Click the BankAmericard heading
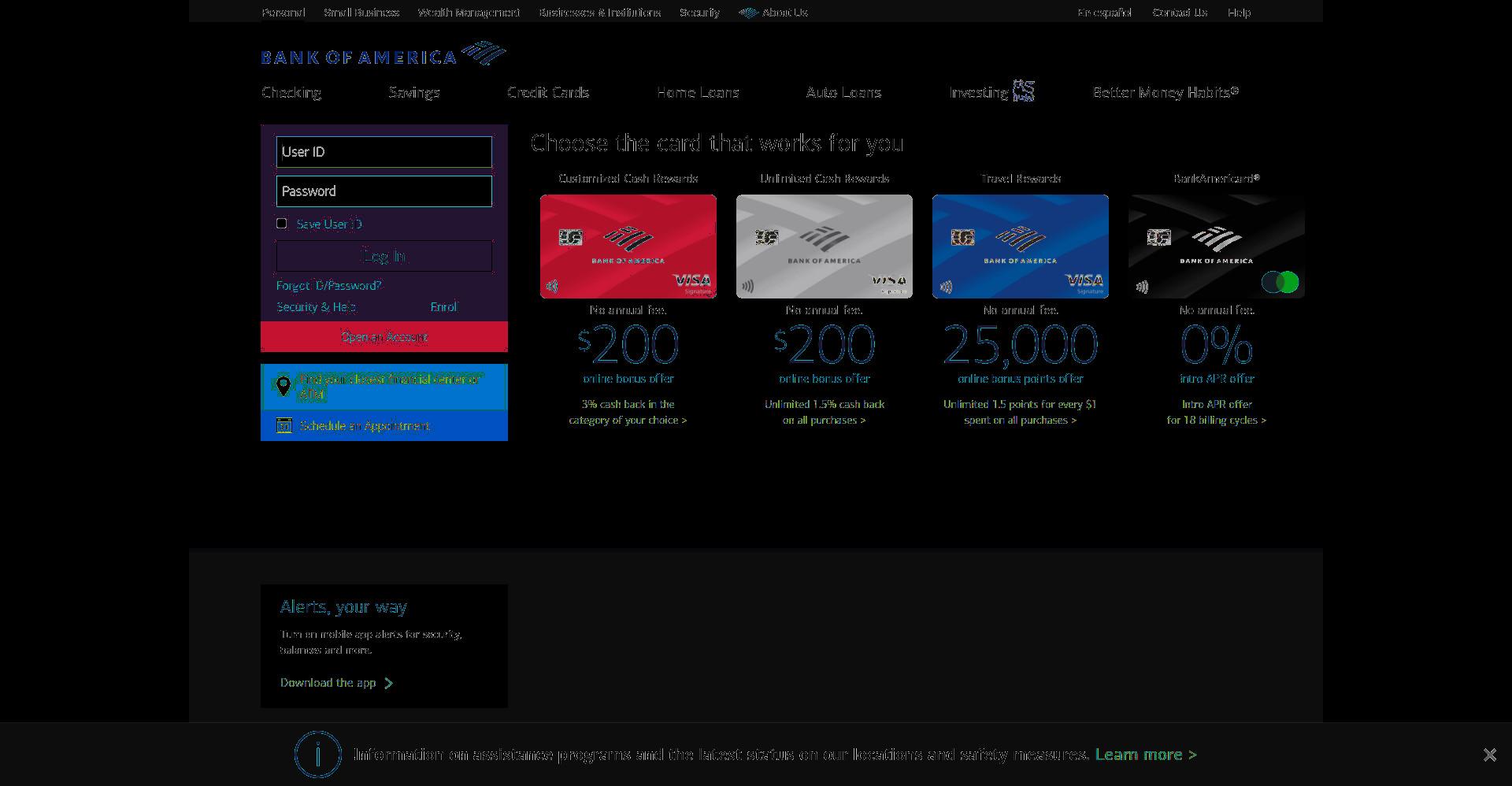The width and height of the screenshot is (1512, 786). (x=1217, y=179)
